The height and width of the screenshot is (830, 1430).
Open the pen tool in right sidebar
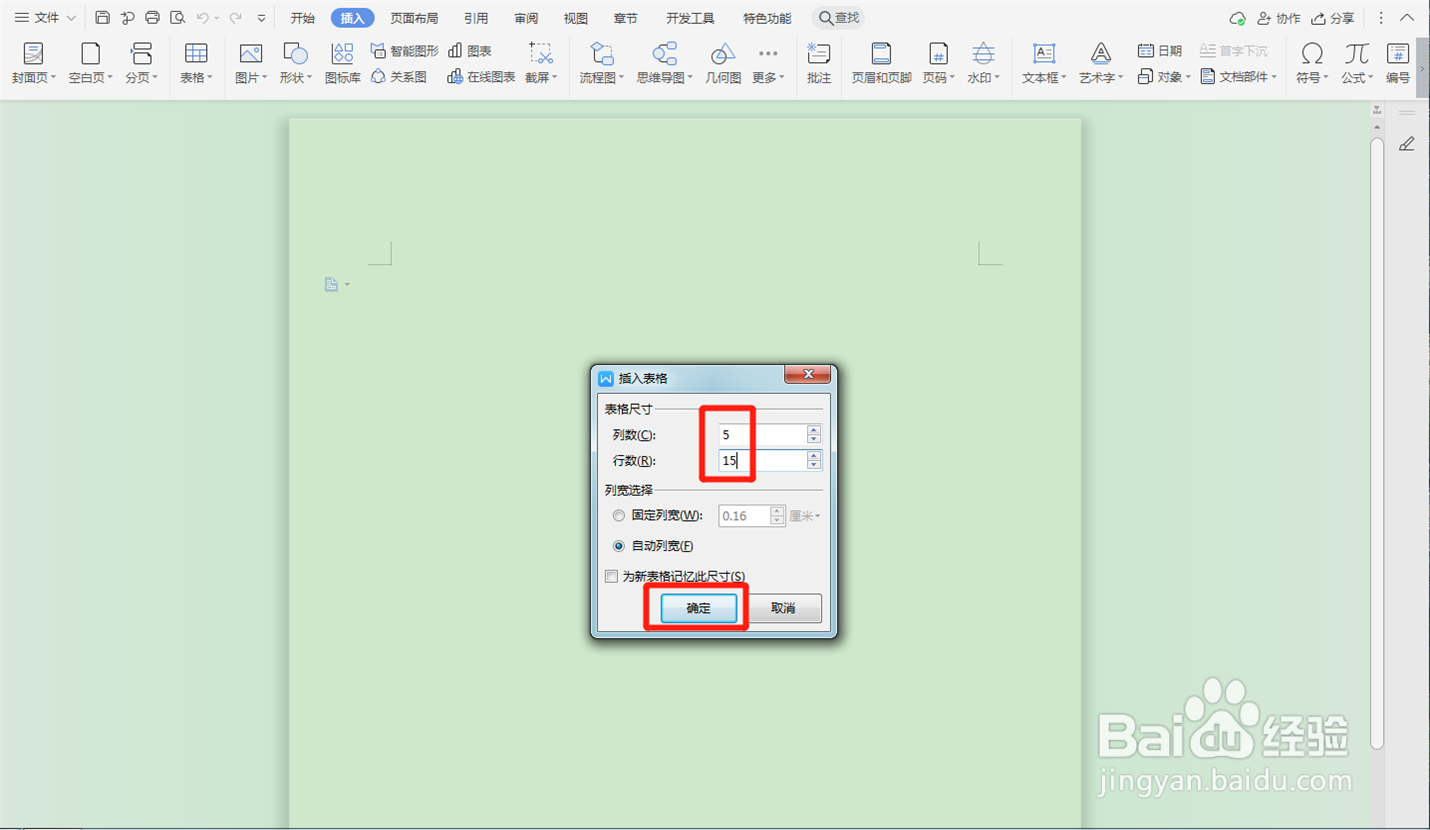click(x=1406, y=144)
